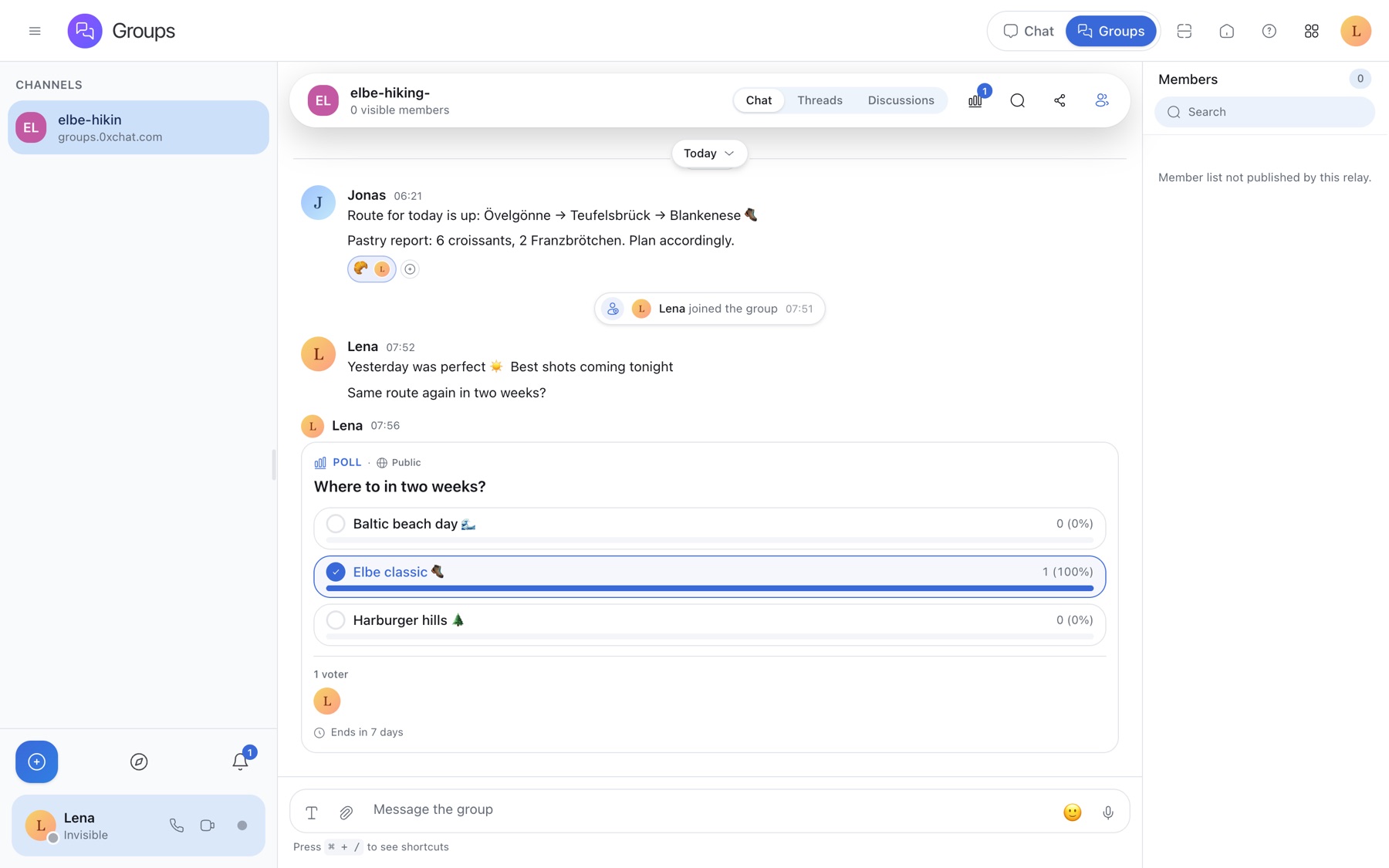Open the profile avatar in the header

click(x=1356, y=31)
